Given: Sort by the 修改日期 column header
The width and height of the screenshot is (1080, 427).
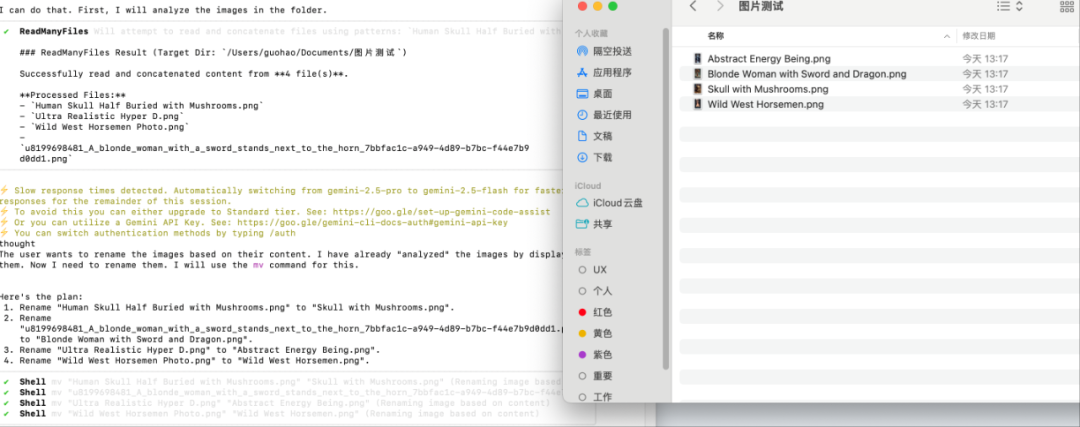Looking at the screenshot, I should [x=978, y=36].
